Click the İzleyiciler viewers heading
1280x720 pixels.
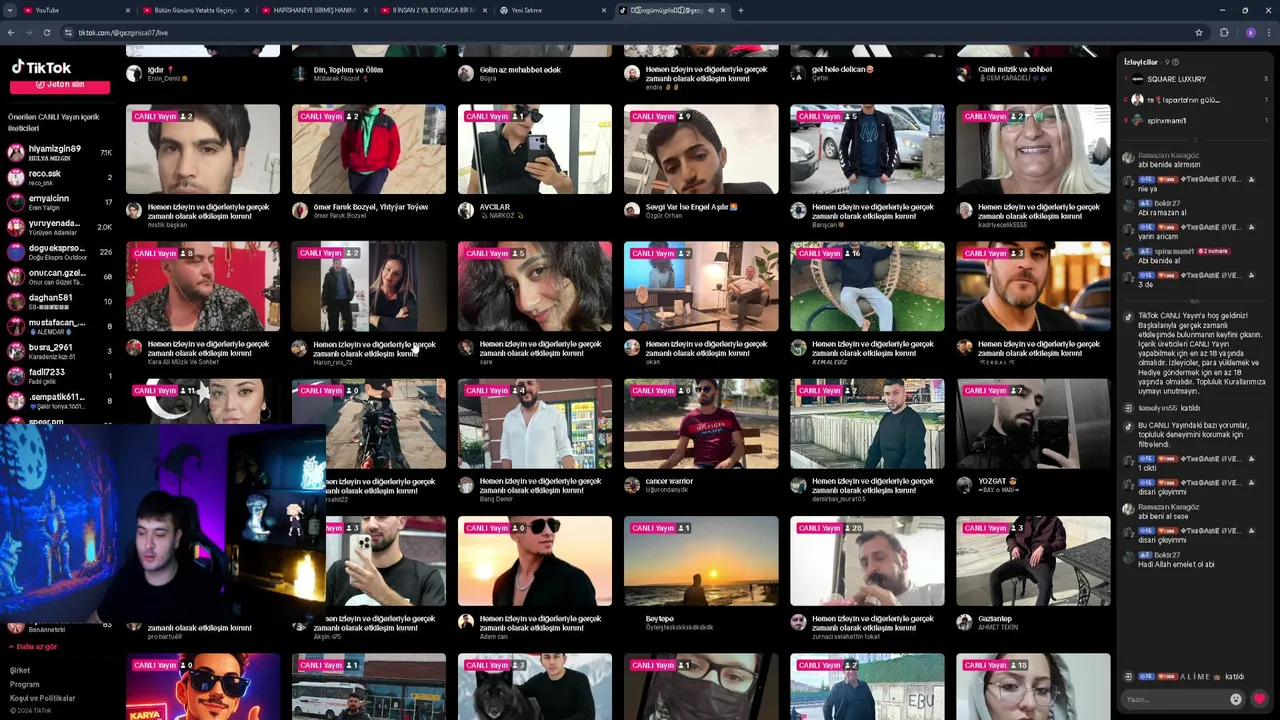click(x=1141, y=62)
